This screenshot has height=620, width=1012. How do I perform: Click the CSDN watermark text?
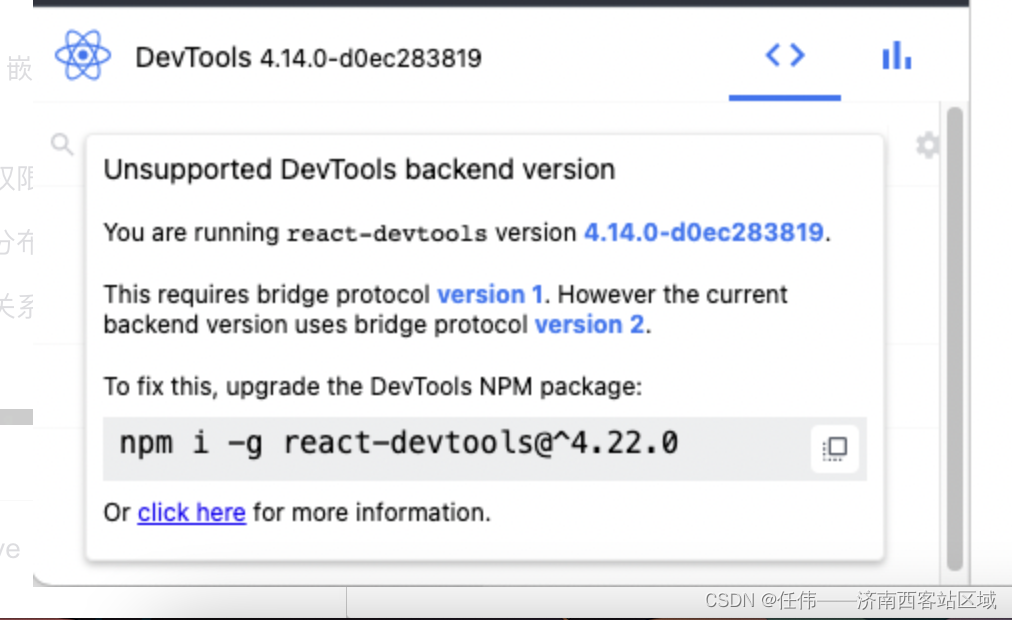(x=850, y=600)
